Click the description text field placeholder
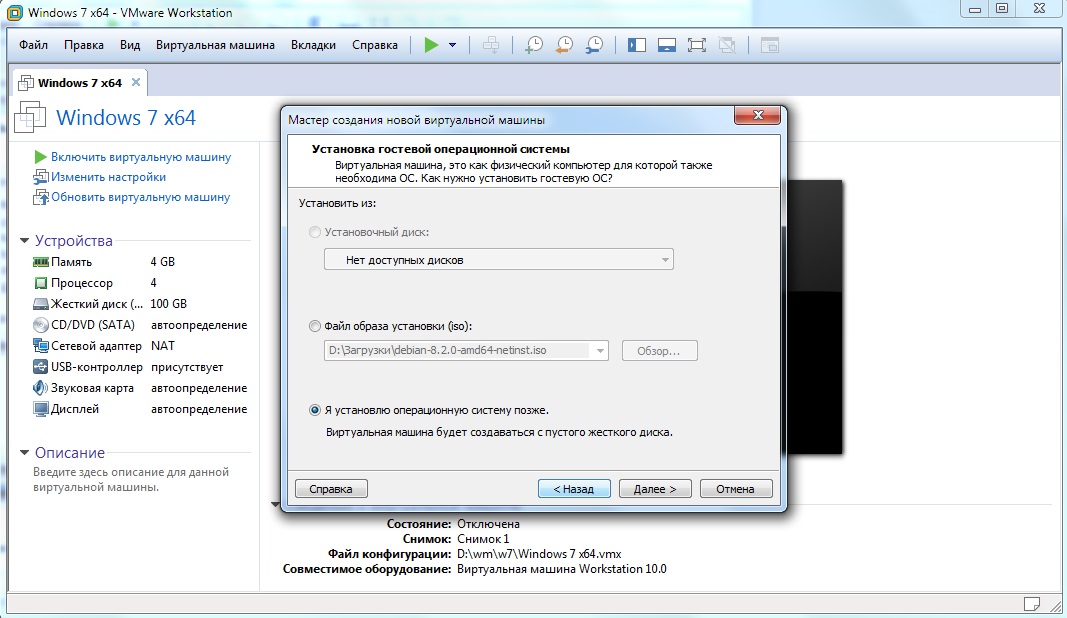1067x618 pixels. [x=131, y=479]
